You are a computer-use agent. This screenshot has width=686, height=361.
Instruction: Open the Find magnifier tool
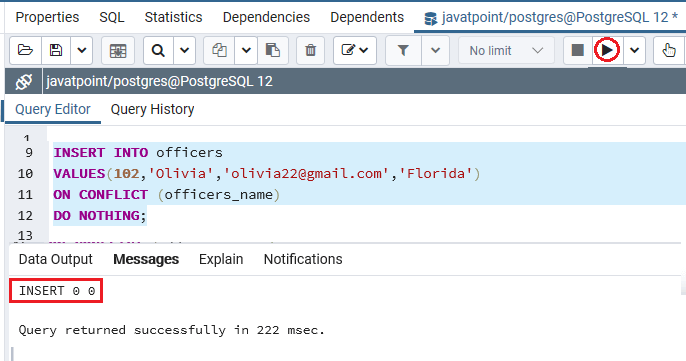(x=158, y=50)
